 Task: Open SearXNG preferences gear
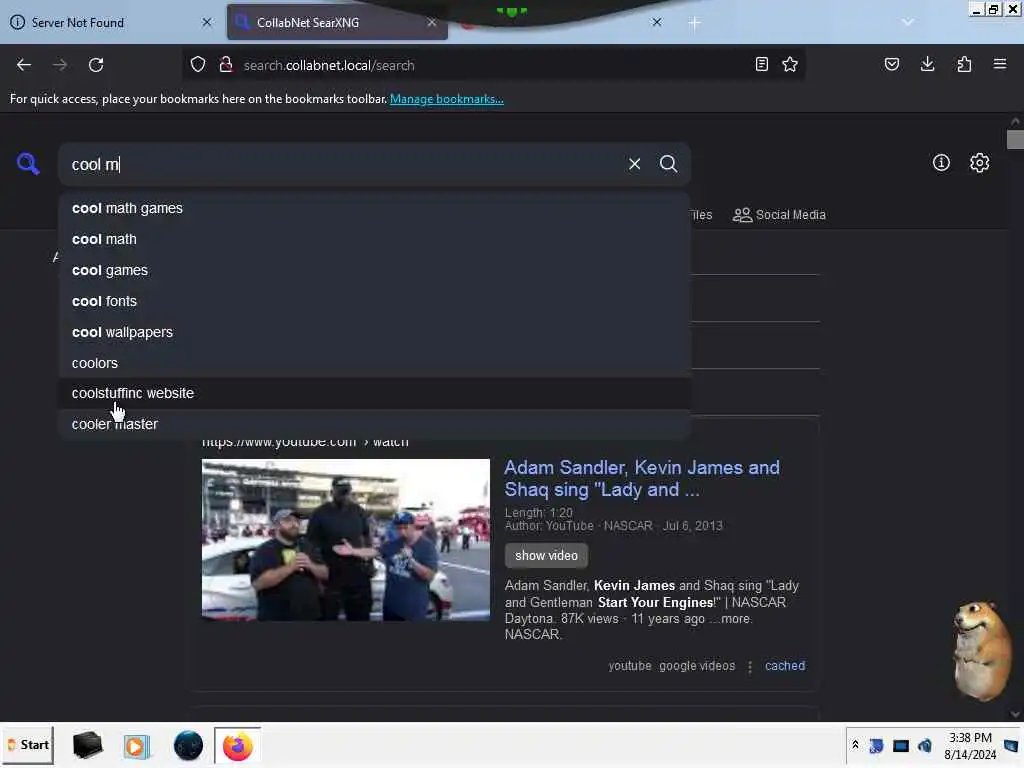pyautogui.click(x=980, y=163)
